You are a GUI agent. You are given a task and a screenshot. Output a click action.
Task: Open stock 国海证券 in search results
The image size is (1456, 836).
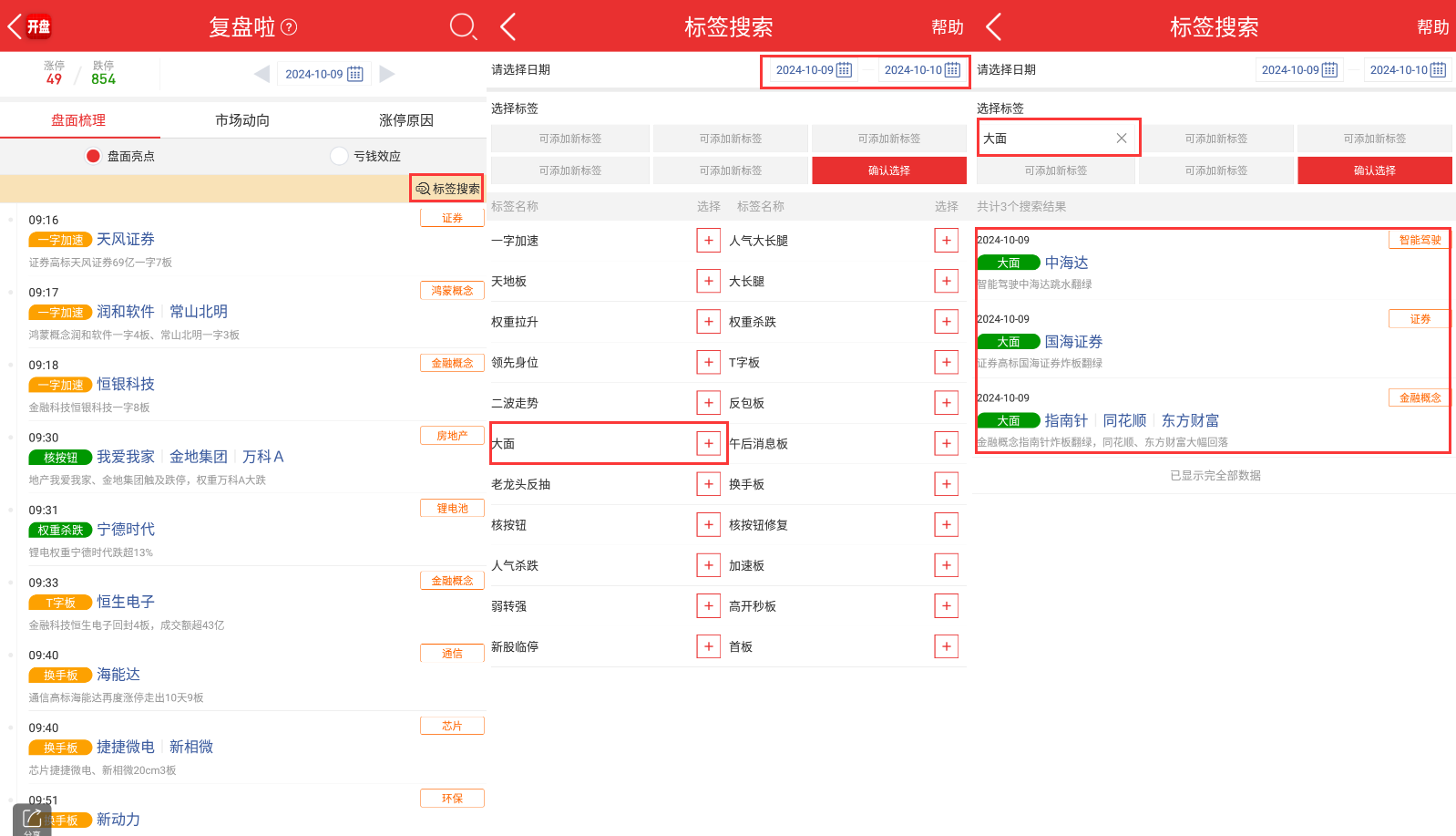[1073, 342]
